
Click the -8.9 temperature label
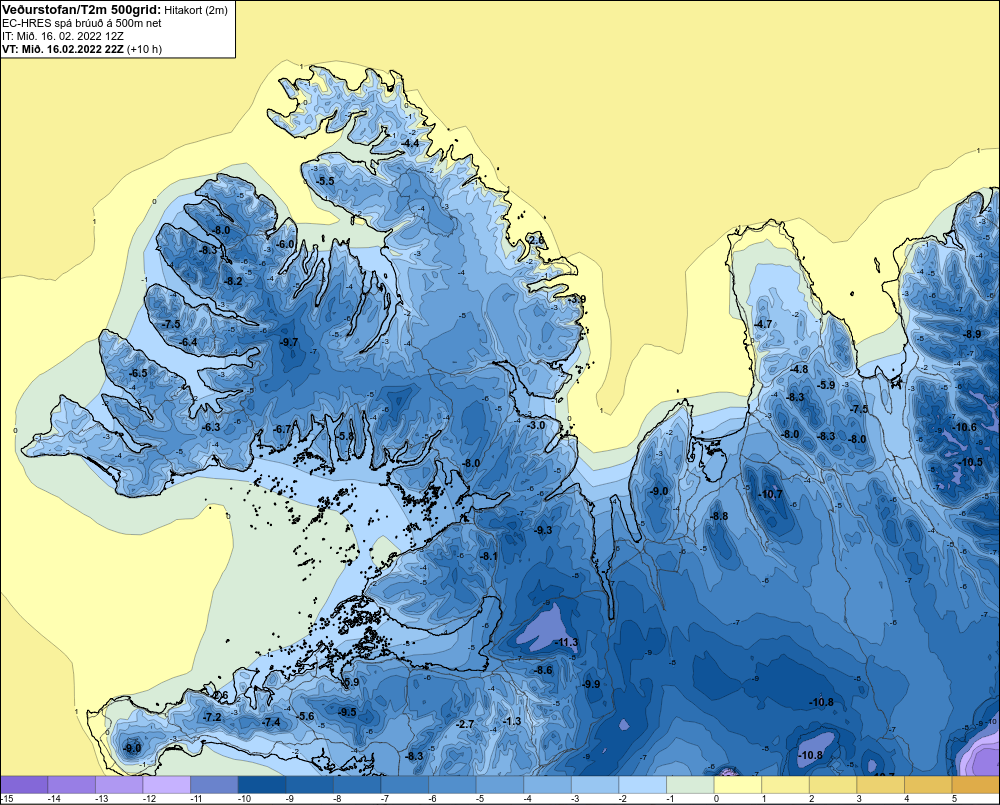(972, 334)
